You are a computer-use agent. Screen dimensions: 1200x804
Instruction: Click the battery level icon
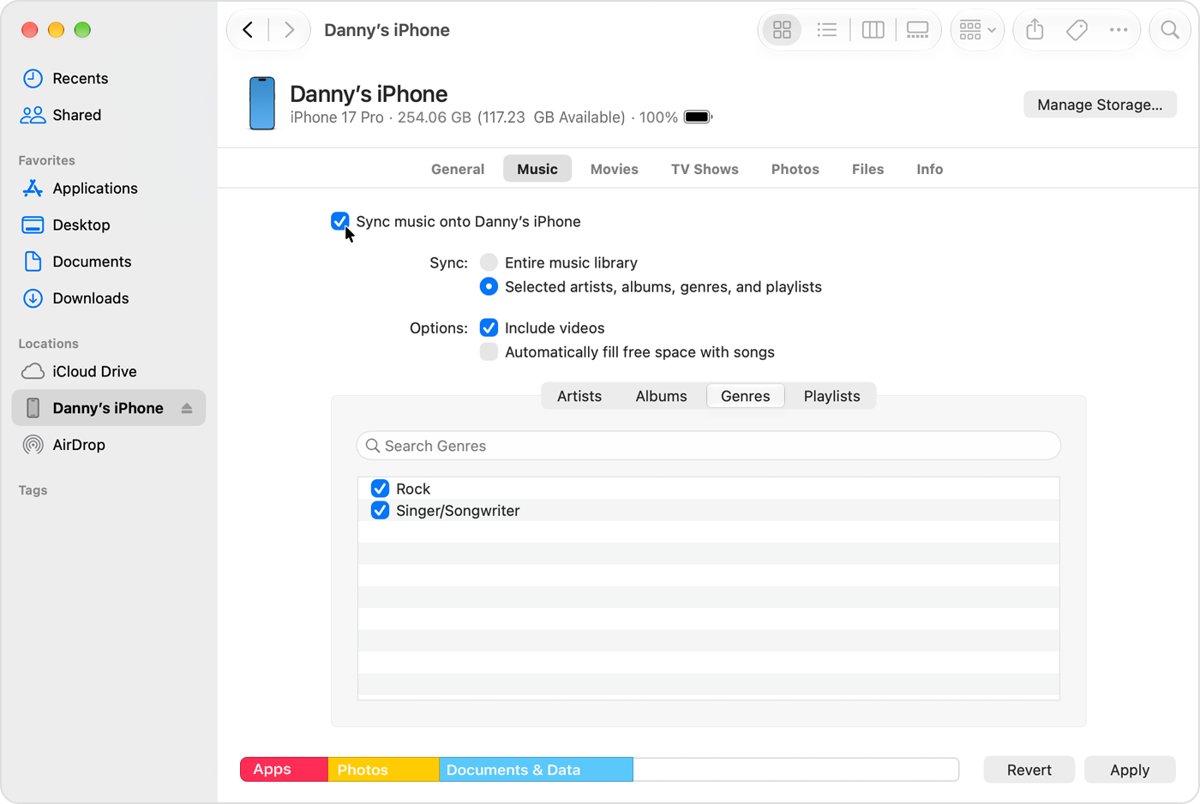pyautogui.click(x=698, y=117)
